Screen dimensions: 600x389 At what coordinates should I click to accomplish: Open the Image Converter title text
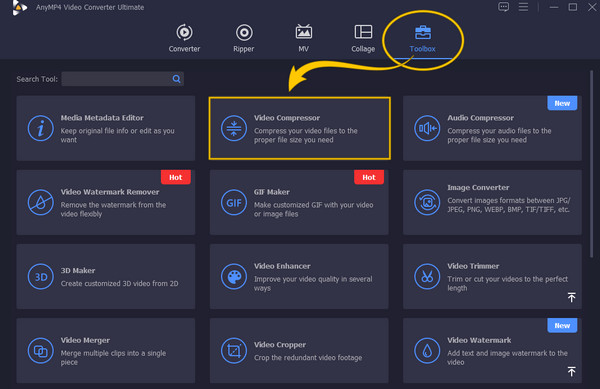tap(478, 187)
